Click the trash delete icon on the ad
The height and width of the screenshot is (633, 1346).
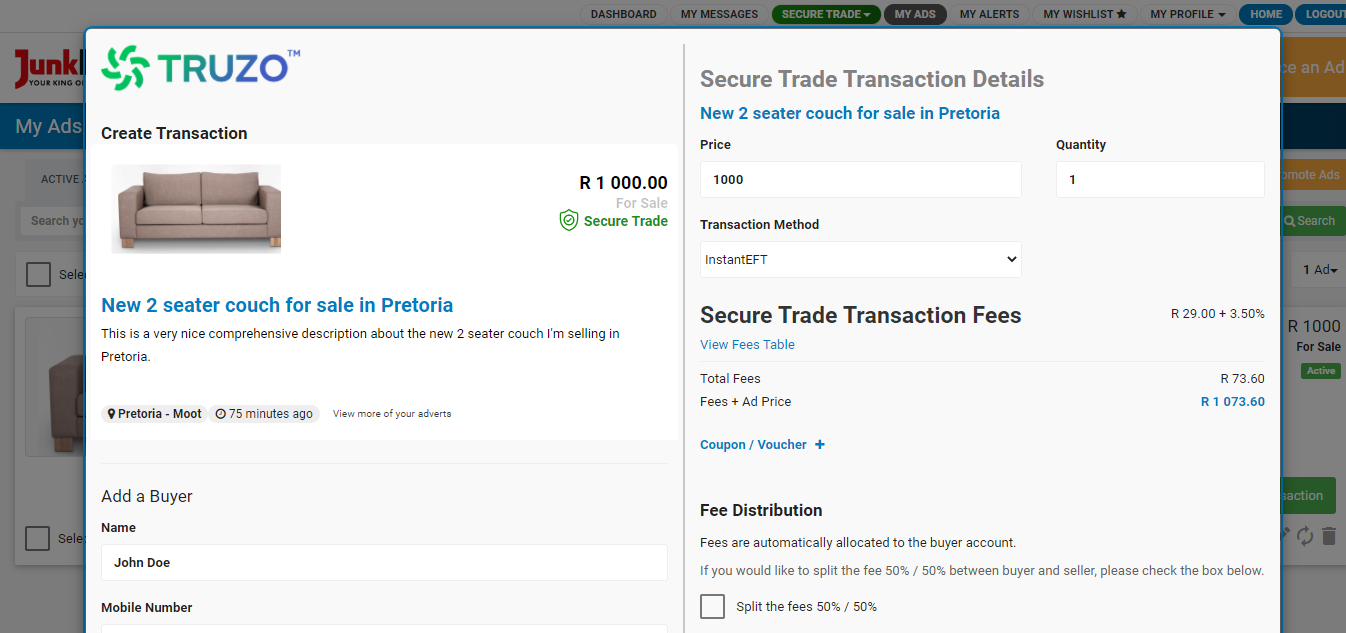(1328, 536)
